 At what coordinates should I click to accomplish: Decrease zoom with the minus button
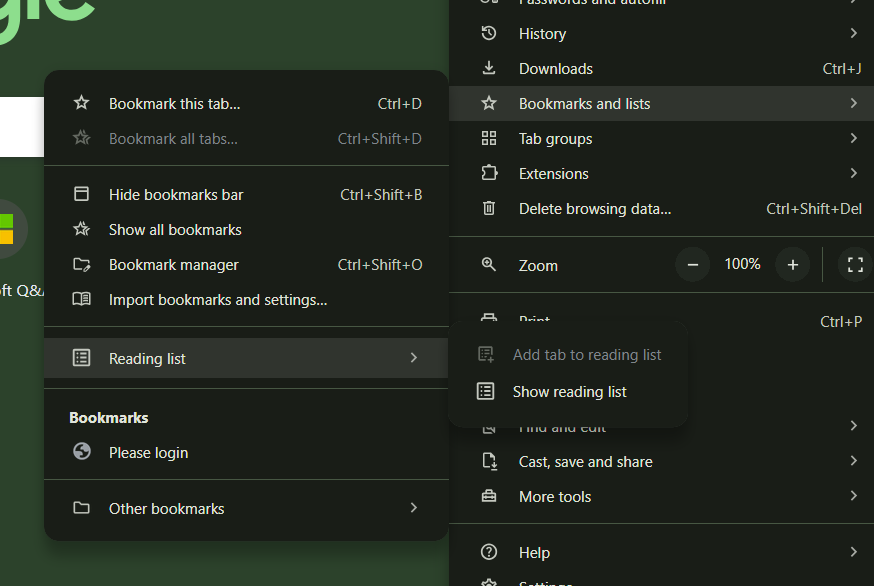pos(693,265)
